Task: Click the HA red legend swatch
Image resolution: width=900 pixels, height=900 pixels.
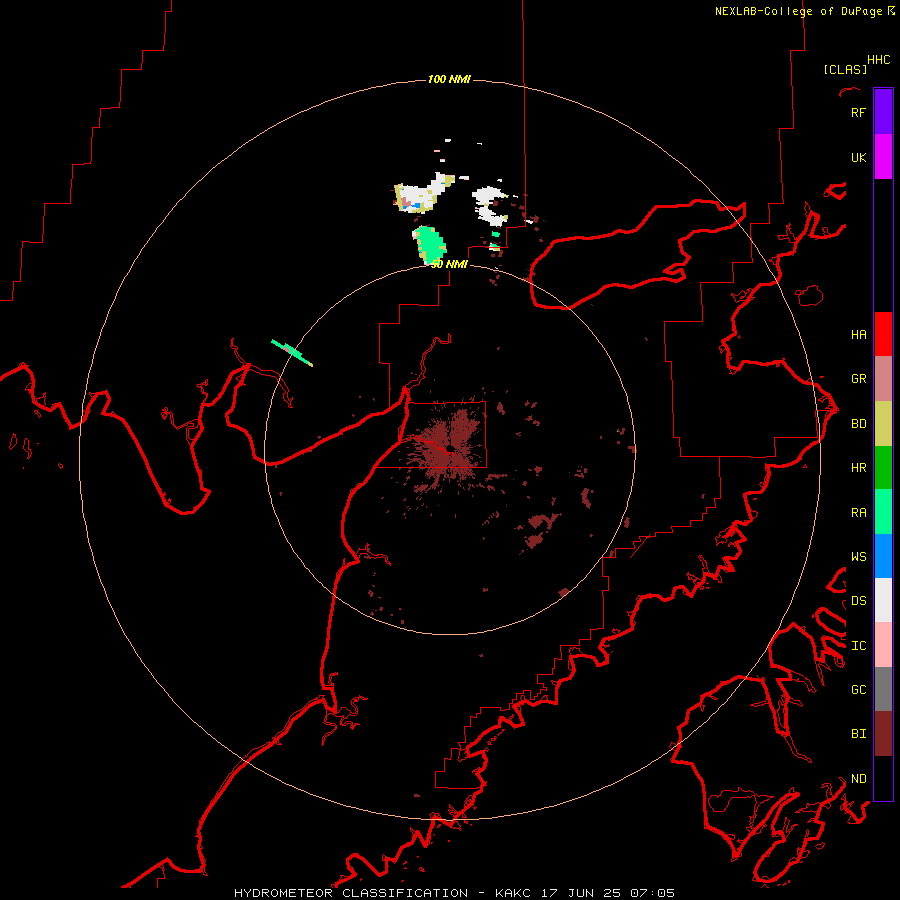Action: (883, 334)
